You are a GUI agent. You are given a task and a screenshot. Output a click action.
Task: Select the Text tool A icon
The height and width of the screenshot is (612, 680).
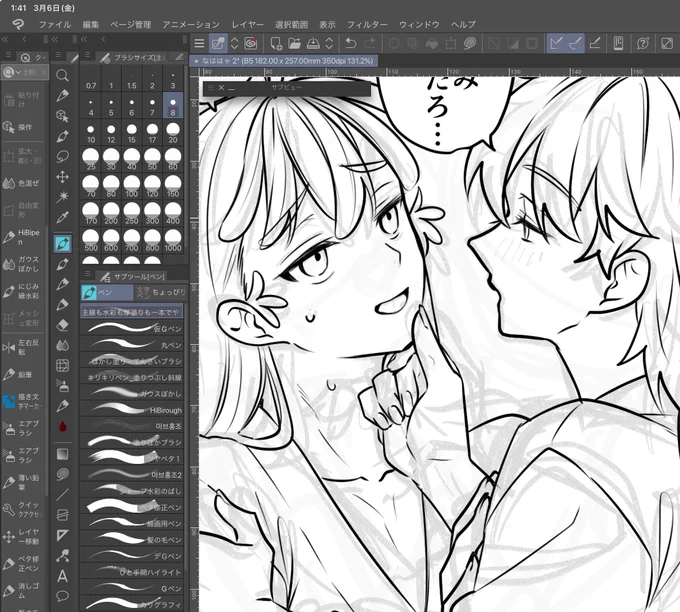coord(62,576)
